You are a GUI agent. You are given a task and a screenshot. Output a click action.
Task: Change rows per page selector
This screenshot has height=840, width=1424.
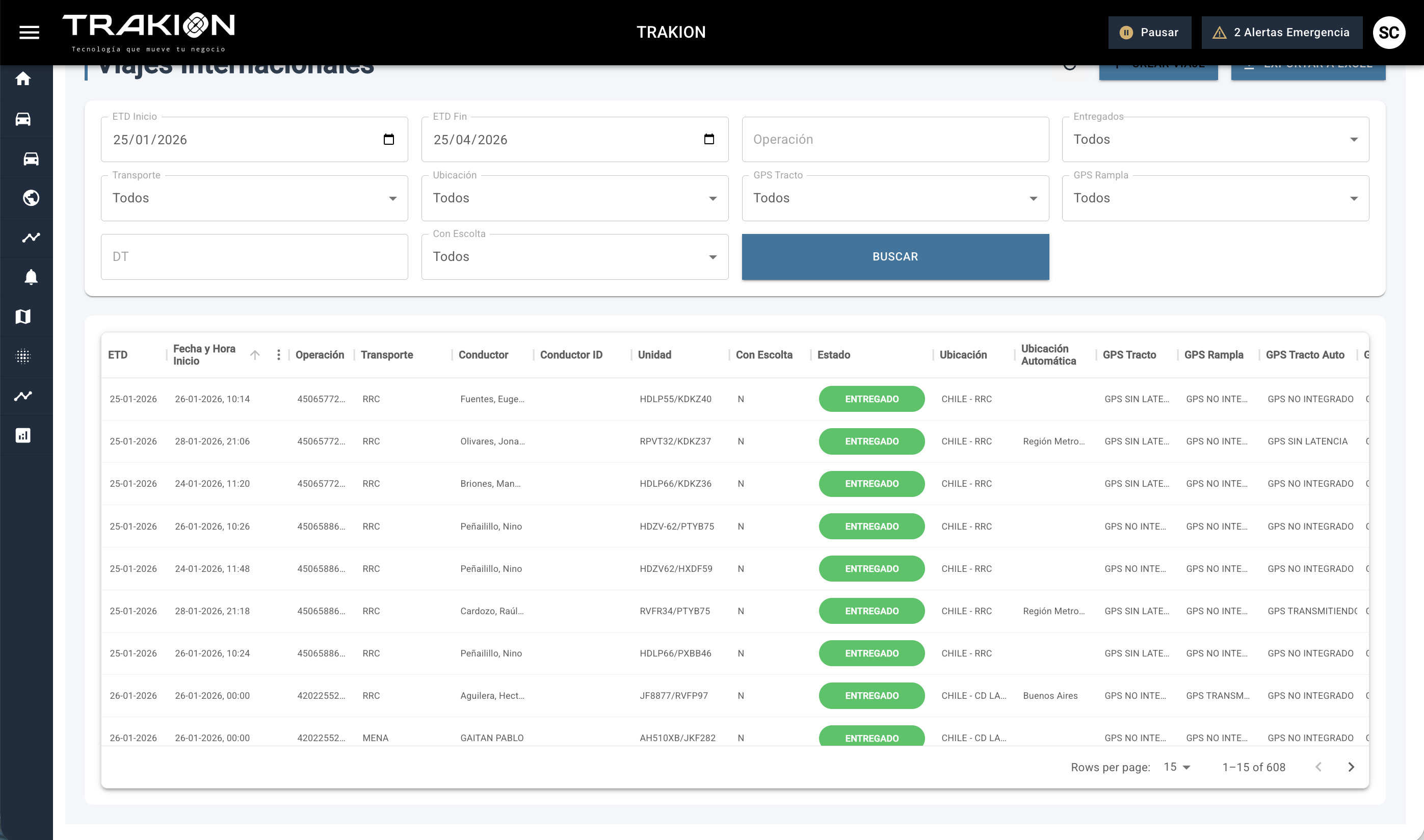click(x=1177, y=767)
